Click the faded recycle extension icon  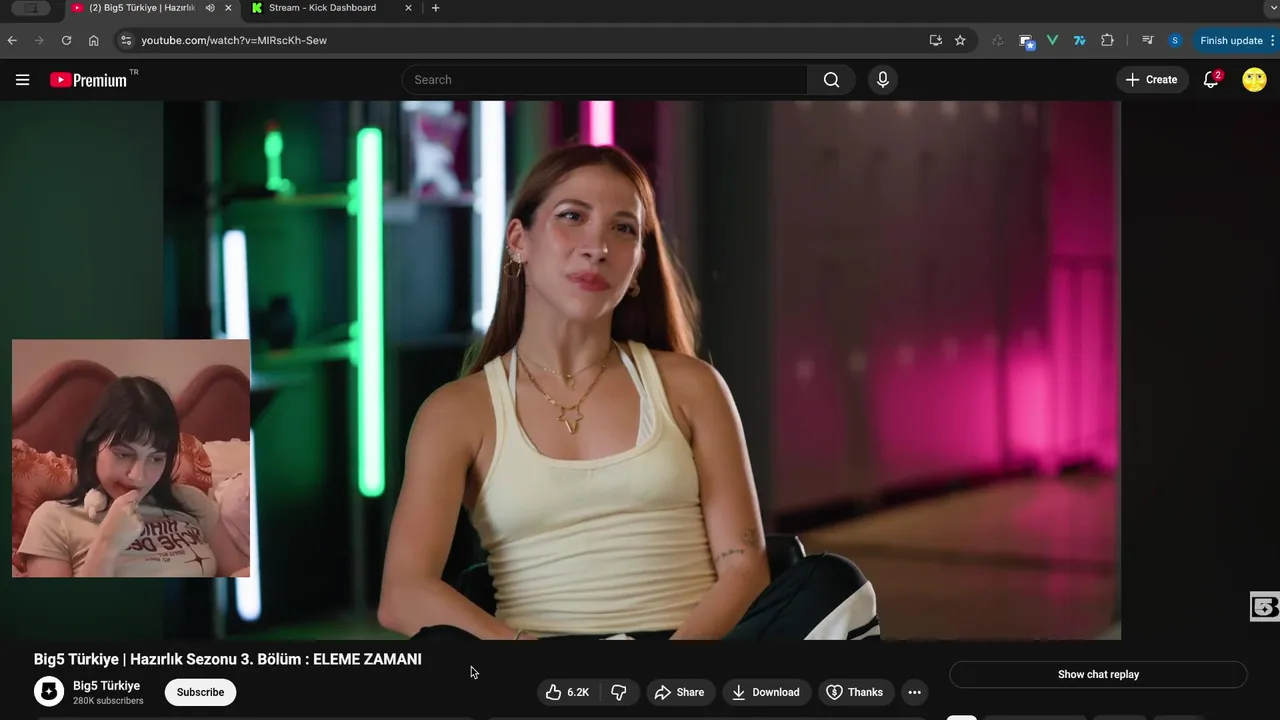[x=997, y=40]
